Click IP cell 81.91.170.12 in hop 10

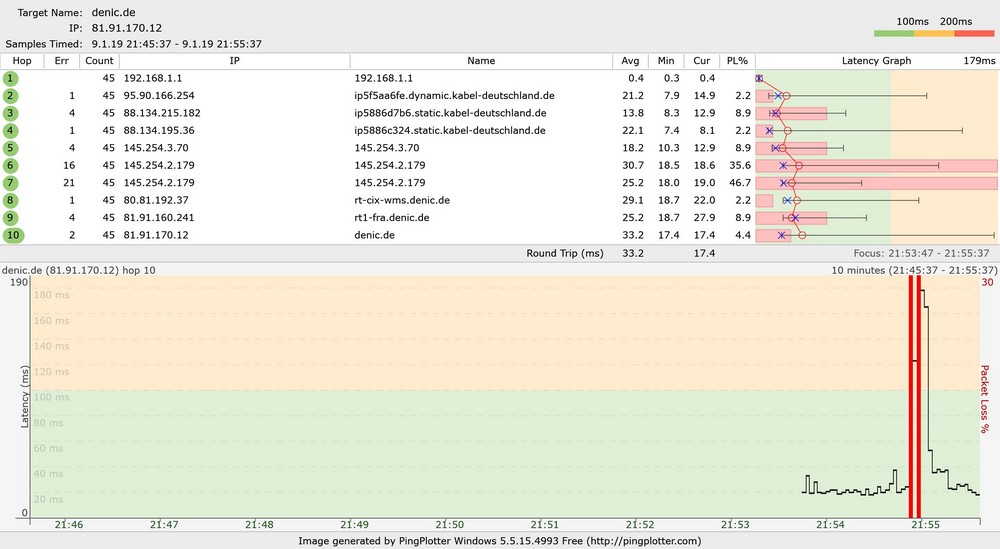[156, 235]
